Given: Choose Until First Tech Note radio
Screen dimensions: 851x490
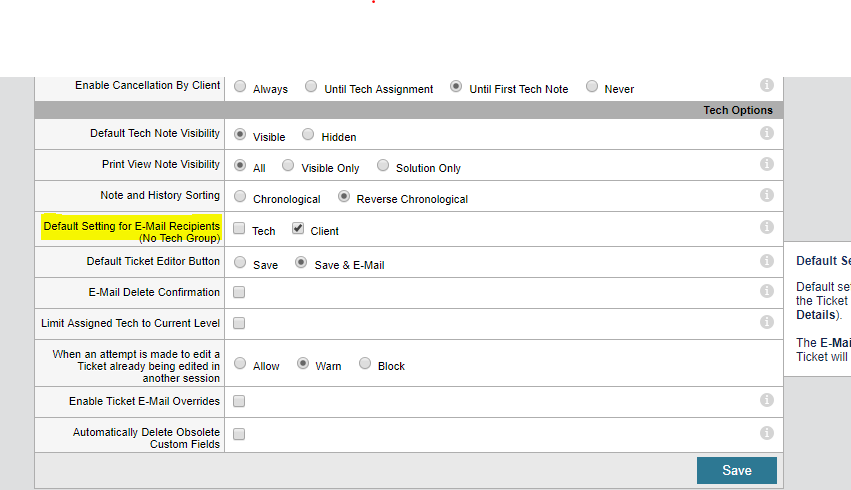Looking at the screenshot, I should tap(456, 86).
